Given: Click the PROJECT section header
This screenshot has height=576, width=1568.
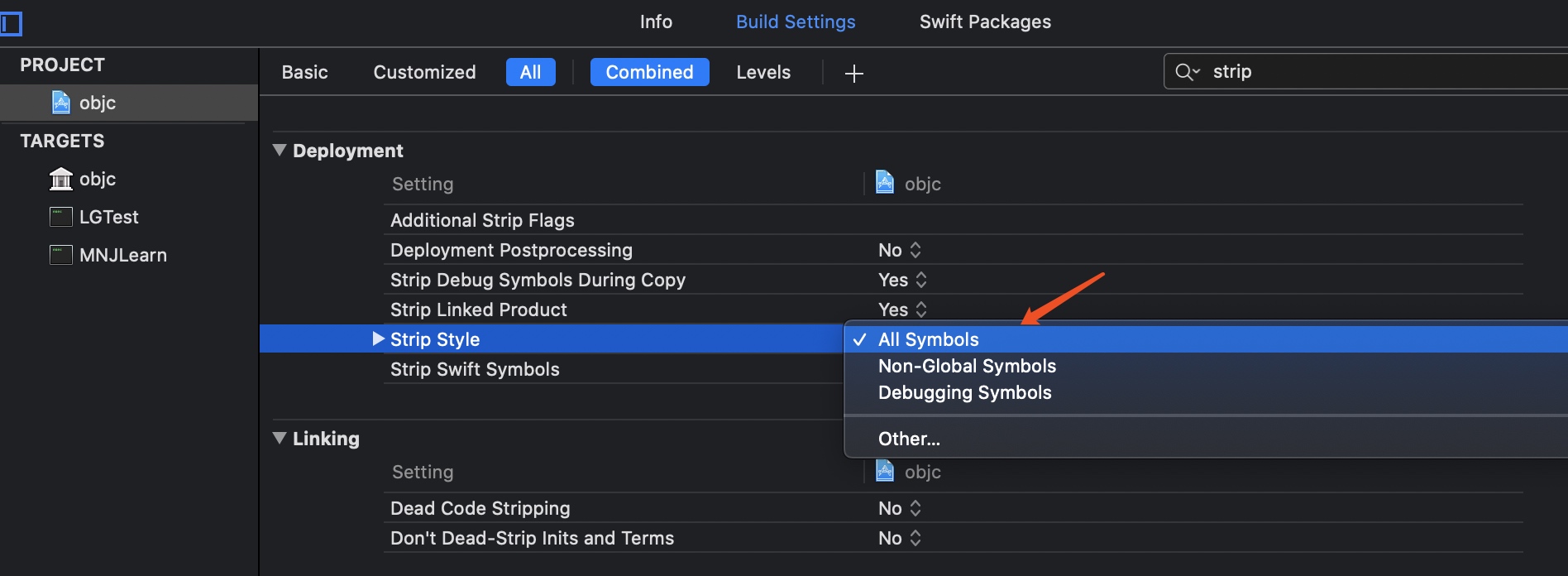Looking at the screenshot, I should coord(62,65).
